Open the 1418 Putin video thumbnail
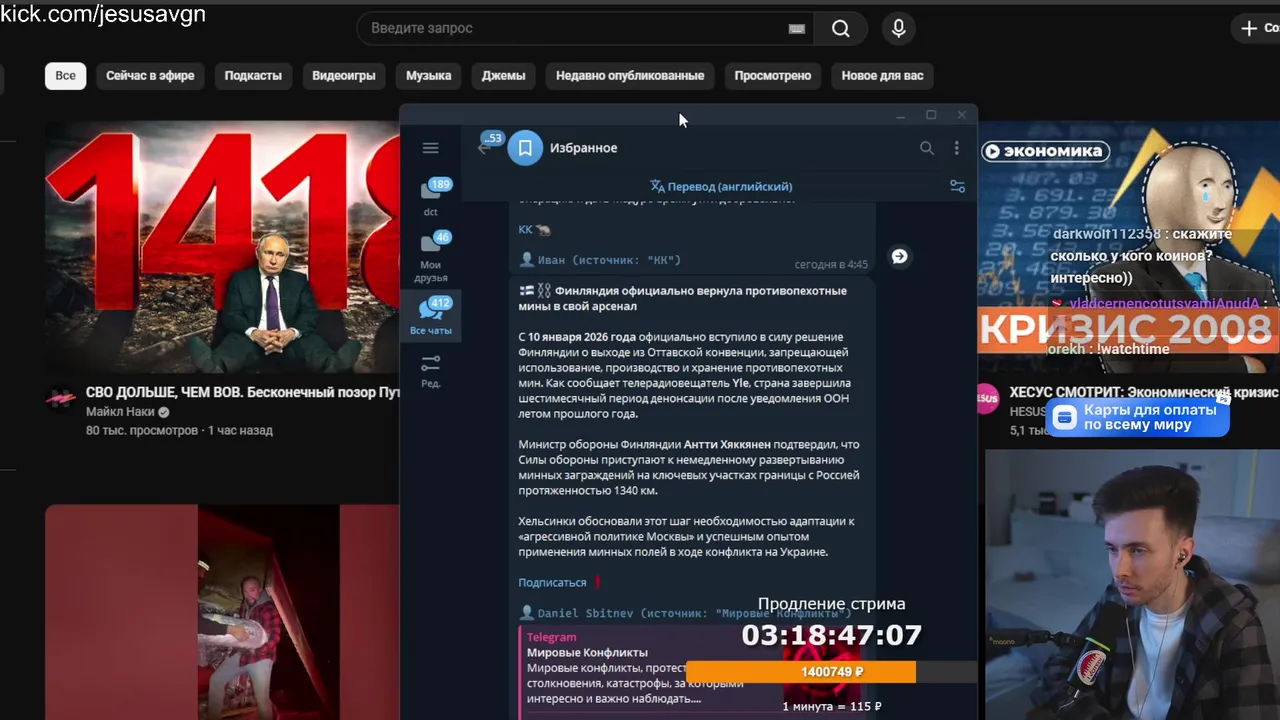 (x=222, y=247)
